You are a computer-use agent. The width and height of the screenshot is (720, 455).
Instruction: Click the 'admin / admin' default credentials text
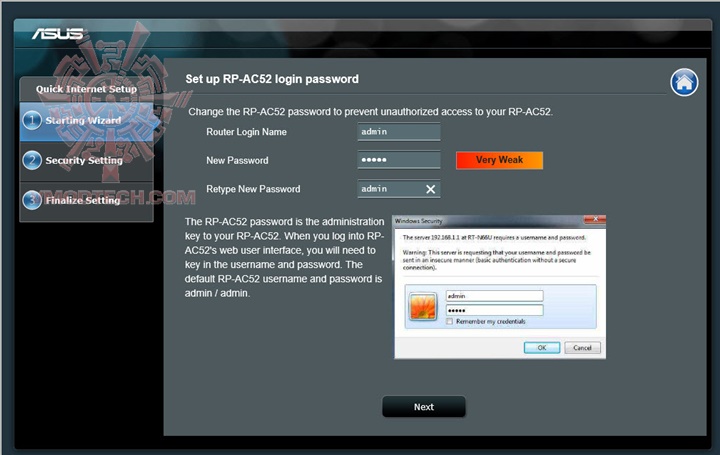pos(217,293)
